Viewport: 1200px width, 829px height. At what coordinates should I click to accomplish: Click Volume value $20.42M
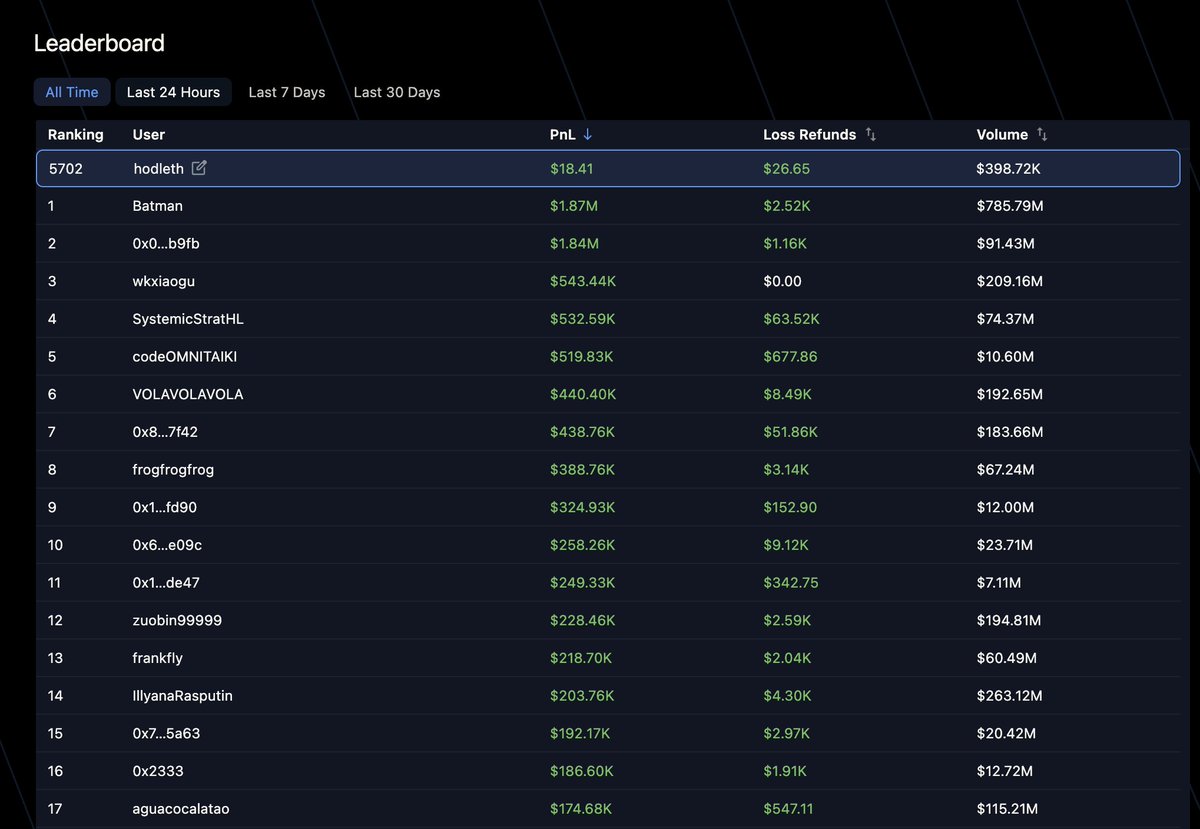[1006, 734]
